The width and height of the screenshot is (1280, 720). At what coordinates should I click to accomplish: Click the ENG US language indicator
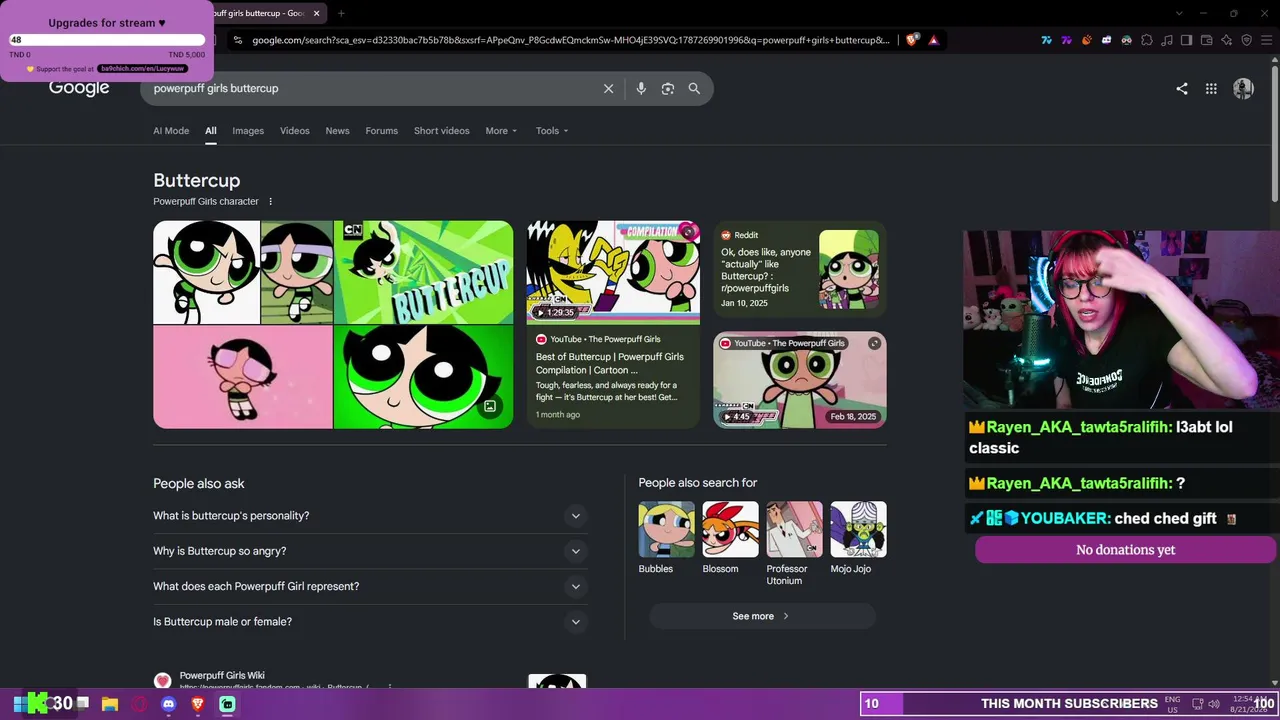pyautogui.click(x=1173, y=704)
